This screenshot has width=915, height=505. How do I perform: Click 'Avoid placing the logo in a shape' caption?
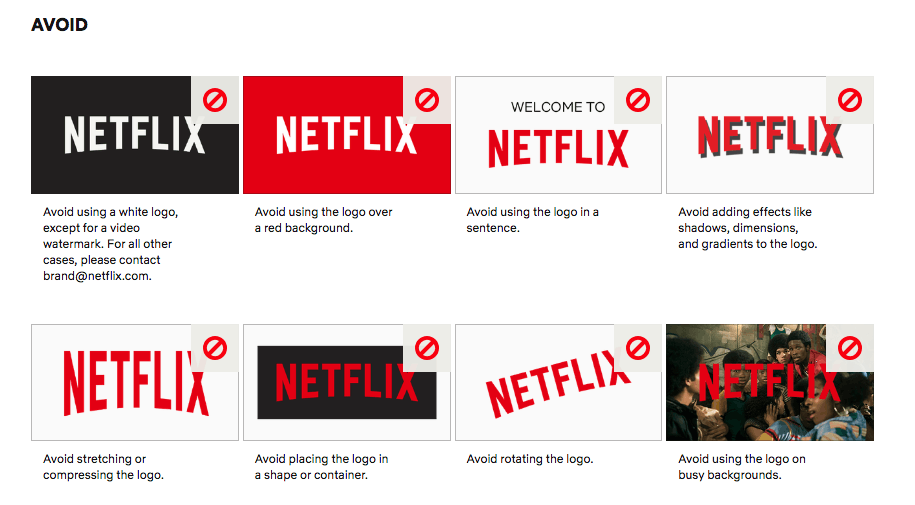click(321, 467)
